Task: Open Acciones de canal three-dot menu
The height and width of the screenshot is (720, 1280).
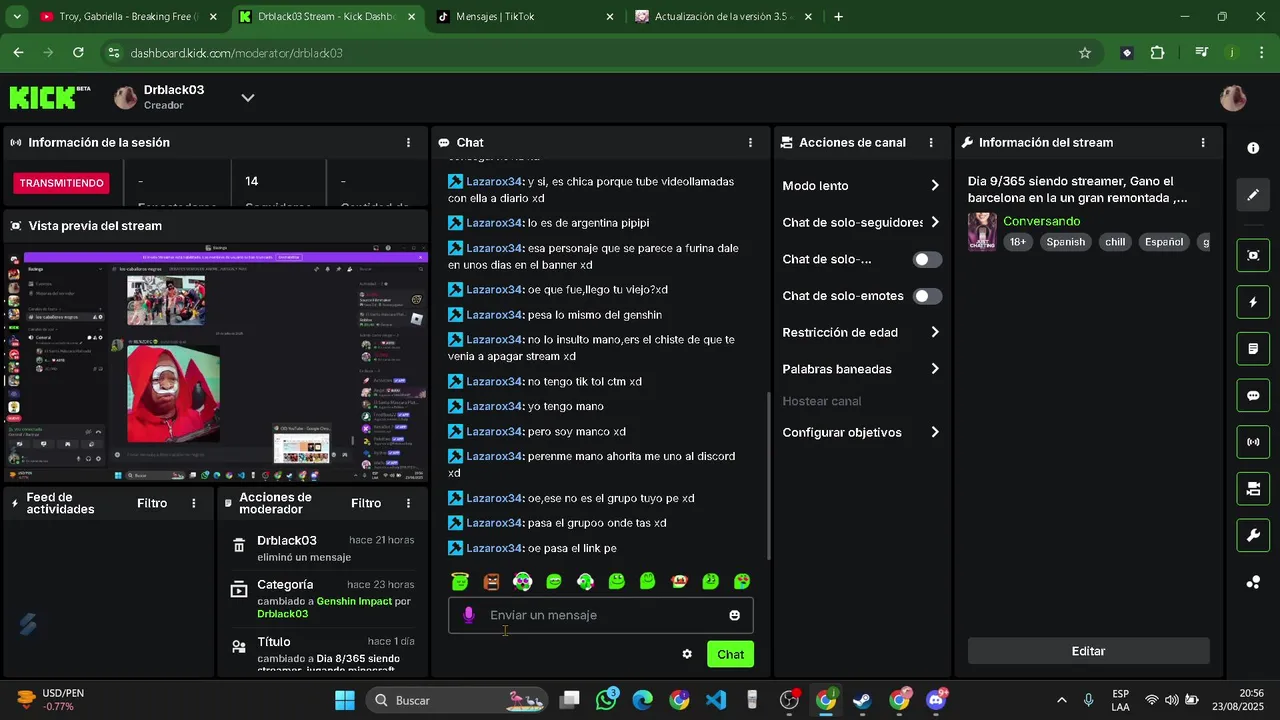Action: pyautogui.click(x=931, y=143)
